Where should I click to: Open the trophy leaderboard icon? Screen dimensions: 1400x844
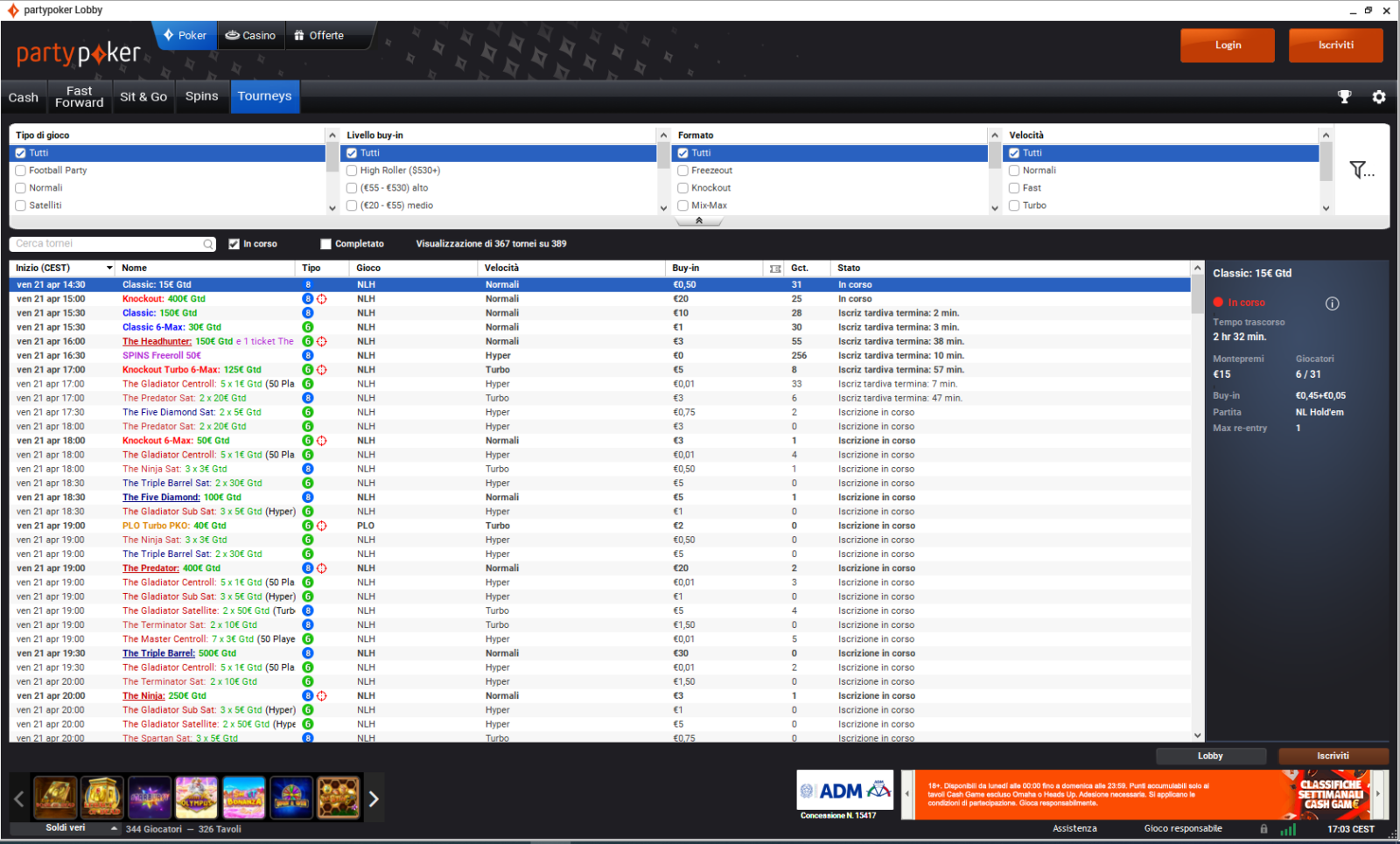[1344, 97]
